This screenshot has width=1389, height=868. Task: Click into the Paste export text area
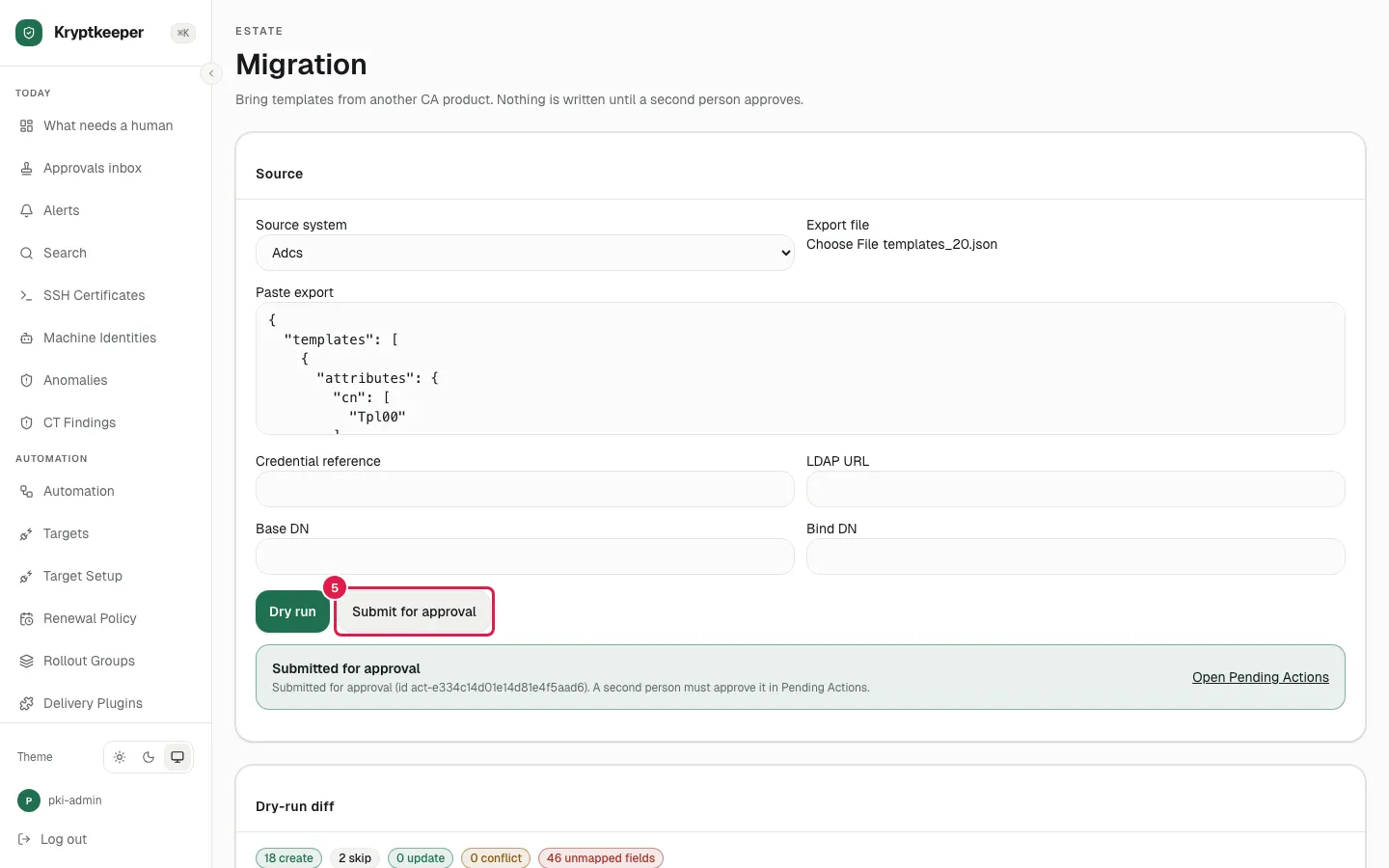tap(800, 368)
